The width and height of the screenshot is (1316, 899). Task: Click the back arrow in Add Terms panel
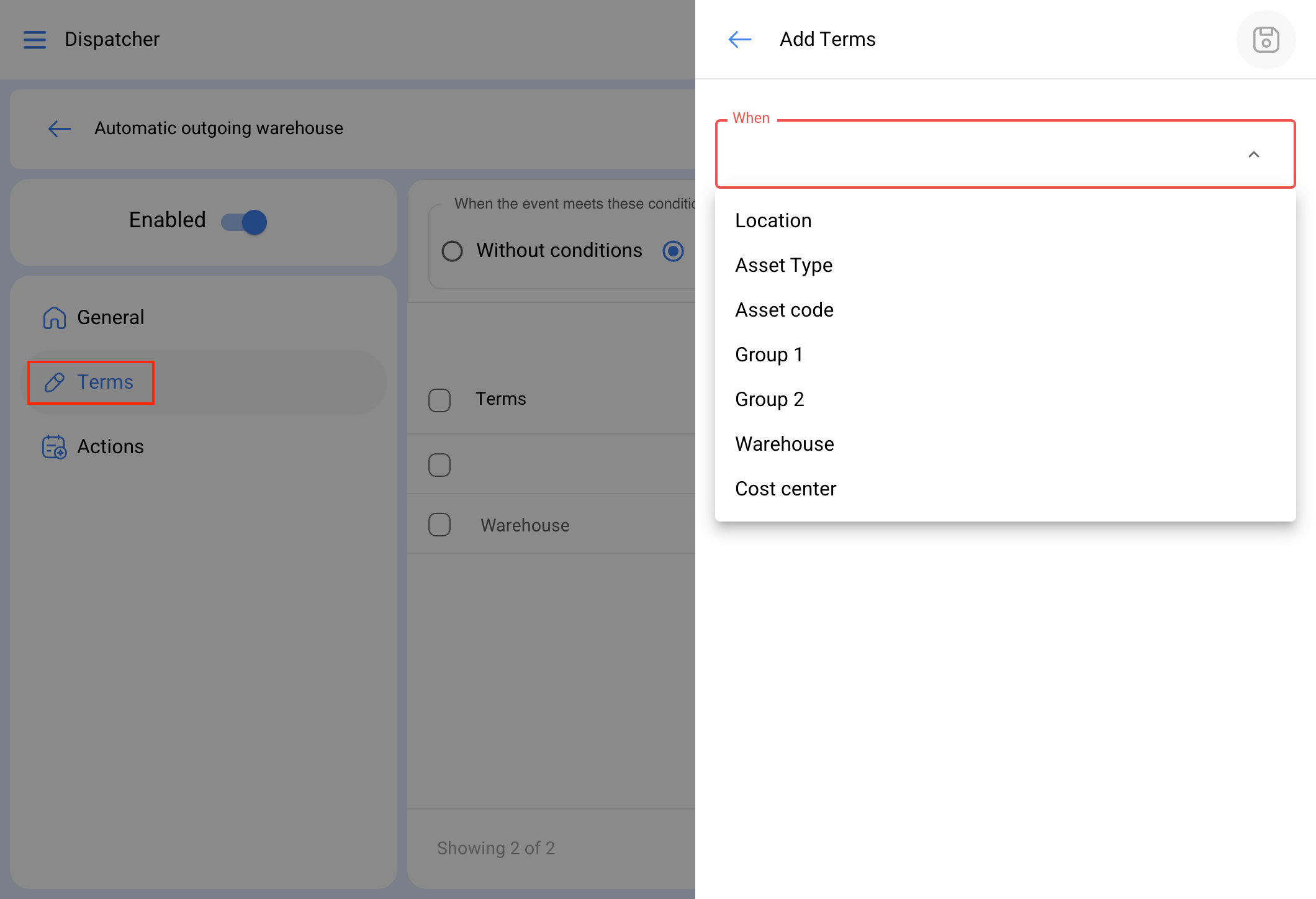pyautogui.click(x=740, y=40)
